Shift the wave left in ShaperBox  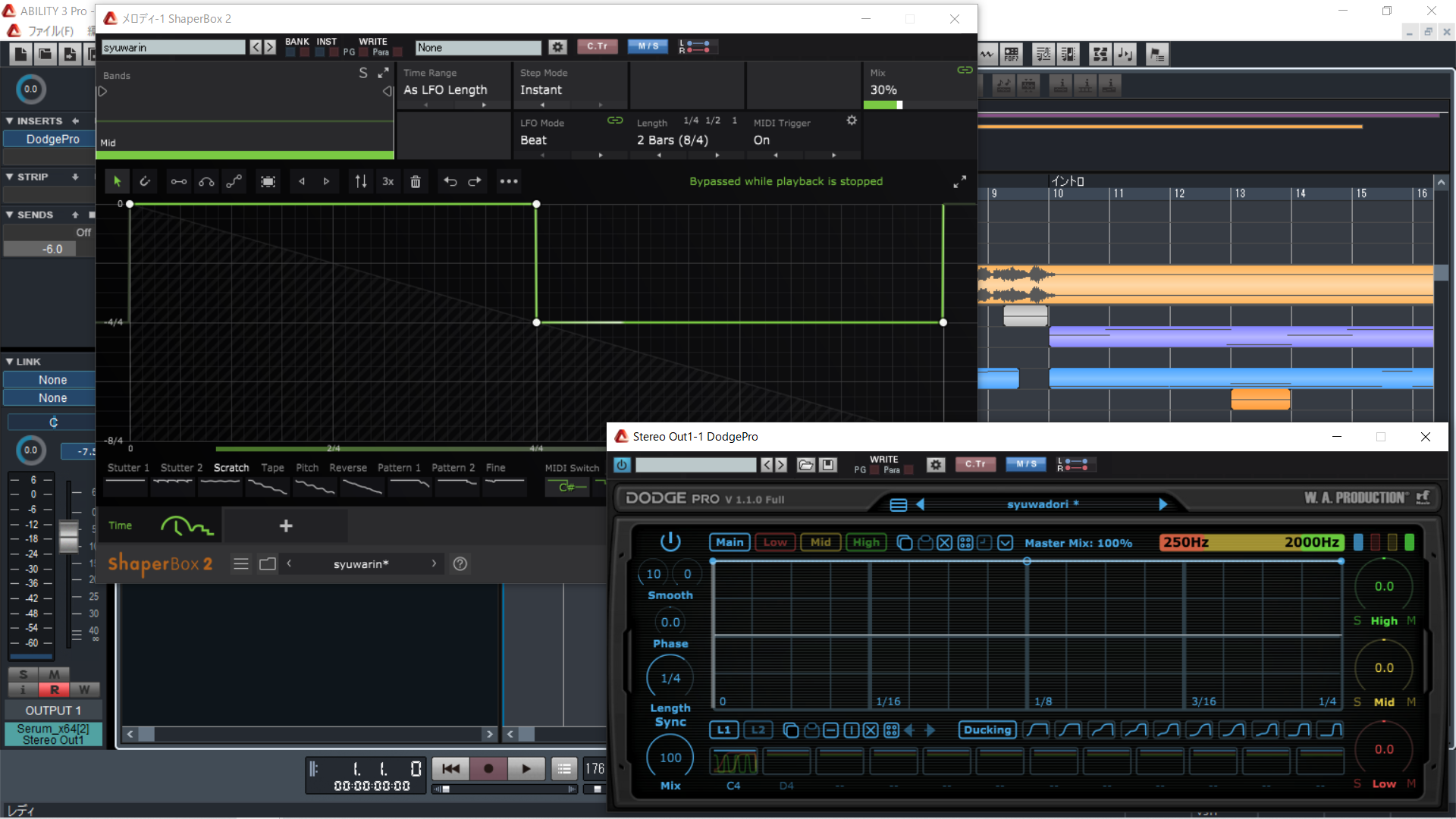pos(302,181)
